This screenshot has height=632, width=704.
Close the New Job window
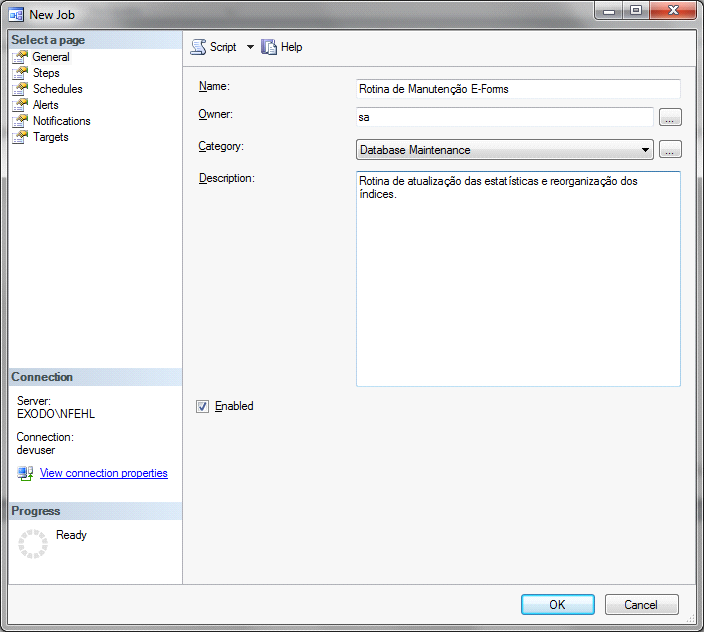(673, 11)
